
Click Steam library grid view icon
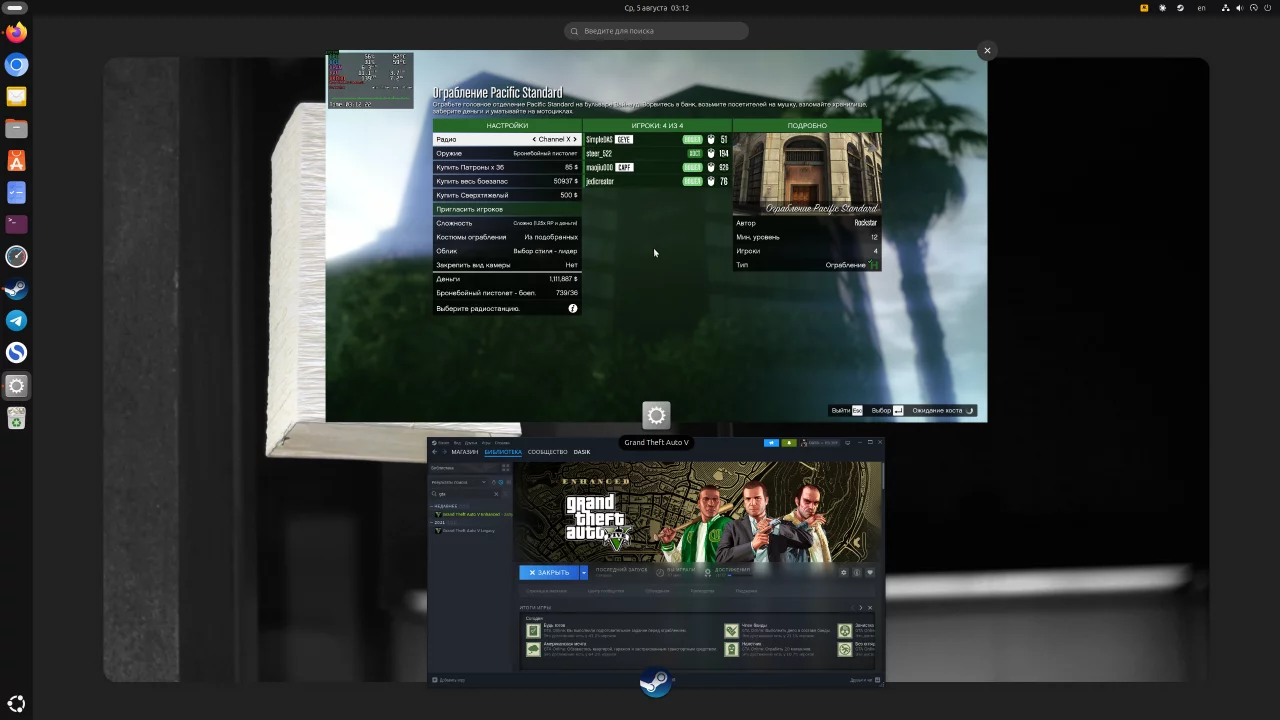[x=505, y=468]
